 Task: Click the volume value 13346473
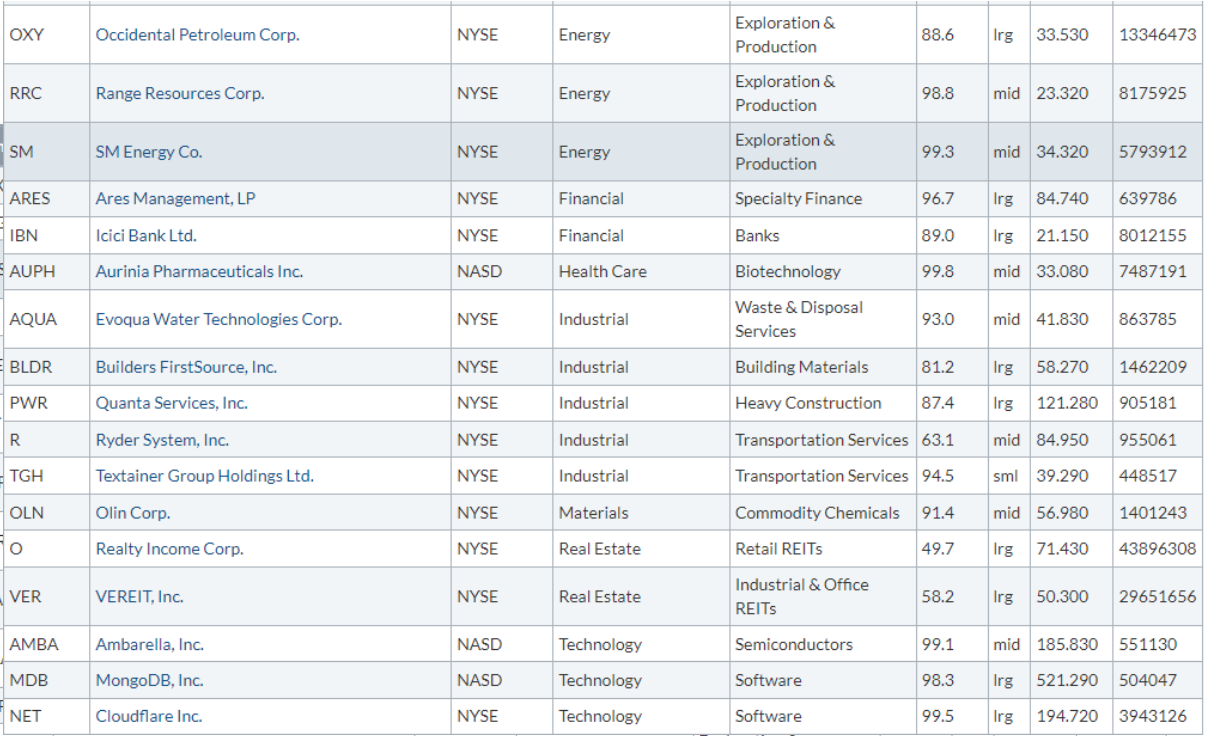pyautogui.click(x=1157, y=35)
